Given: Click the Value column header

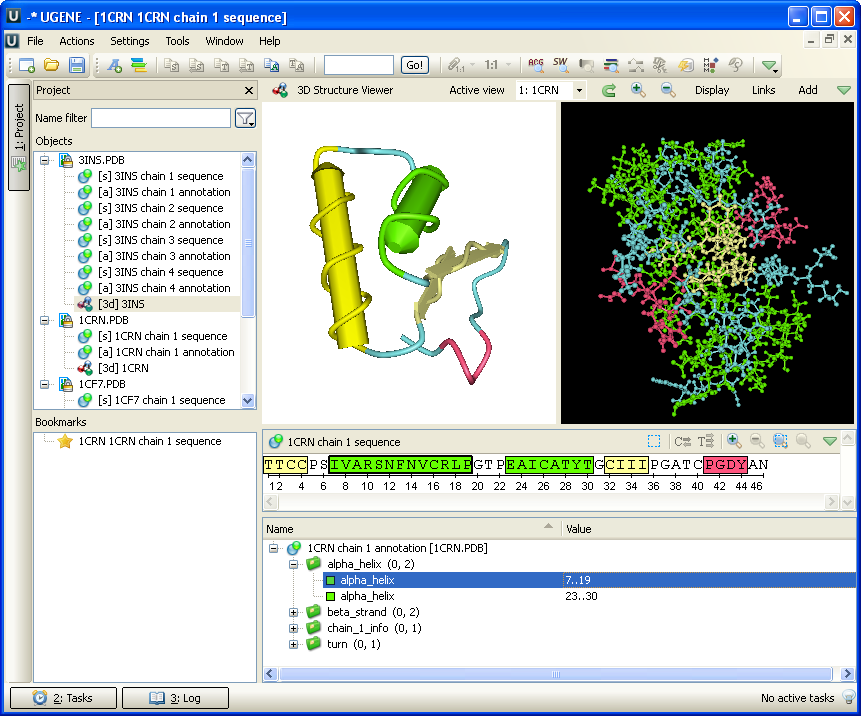Looking at the screenshot, I should [x=708, y=529].
